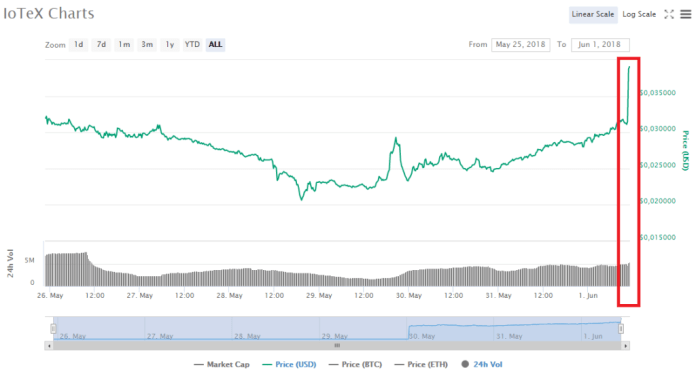
Task: Edit the From date field
Action: (x=520, y=44)
